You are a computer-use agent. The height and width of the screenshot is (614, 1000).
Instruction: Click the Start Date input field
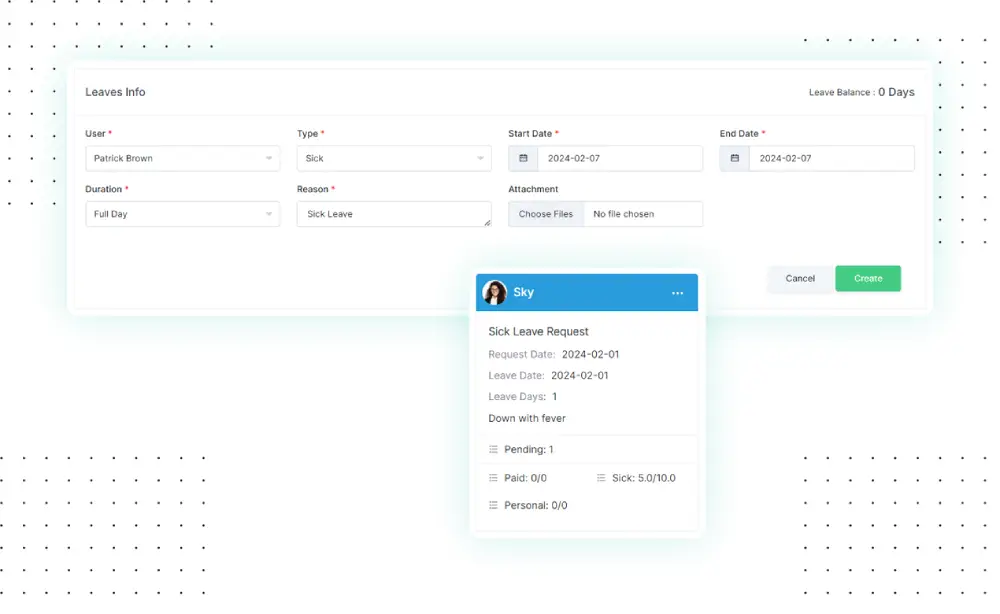620,158
